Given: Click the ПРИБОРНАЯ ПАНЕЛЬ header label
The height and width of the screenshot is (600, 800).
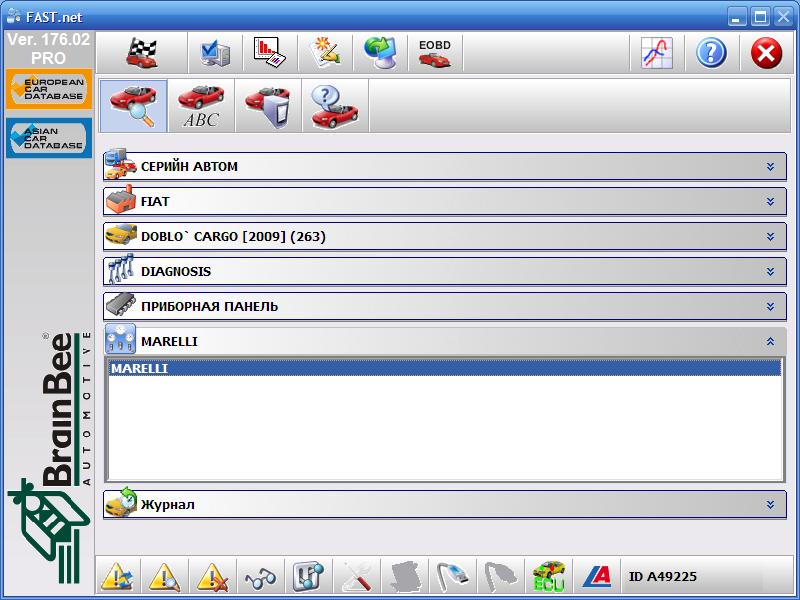Looking at the screenshot, I should click(209, 307).
